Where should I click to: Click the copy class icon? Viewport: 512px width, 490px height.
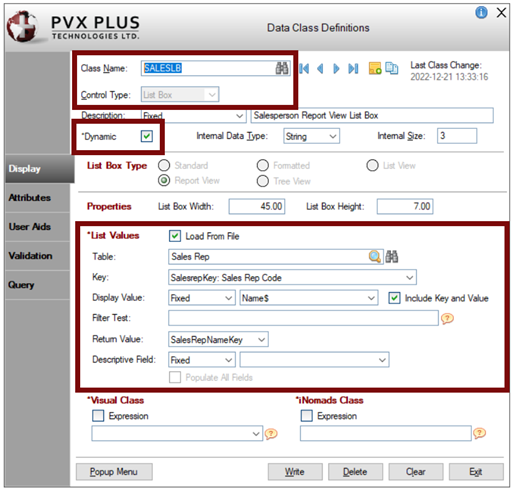tap(391, 68)
